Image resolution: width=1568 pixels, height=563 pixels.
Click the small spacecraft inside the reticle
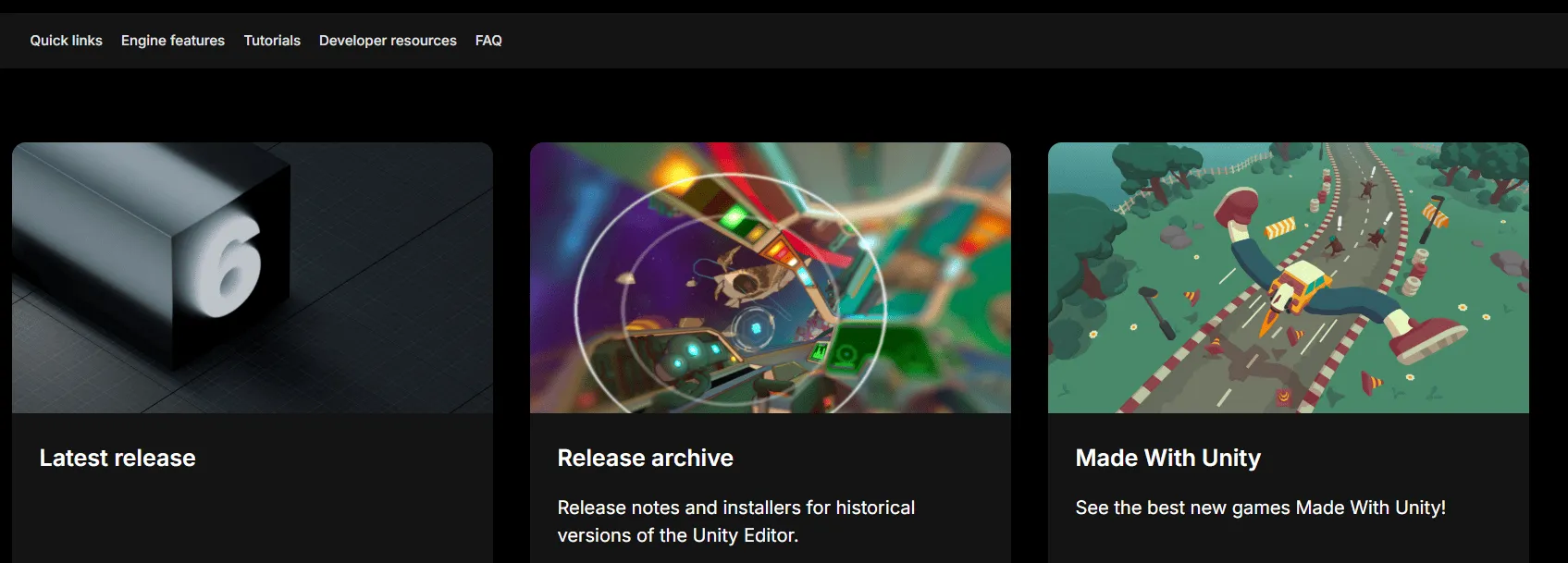[745, 277]
